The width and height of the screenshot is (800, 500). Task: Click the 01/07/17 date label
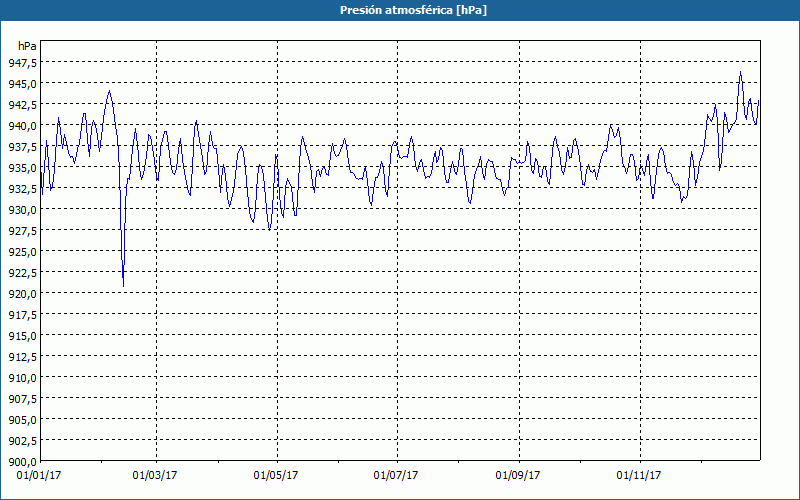pos(396,475)
